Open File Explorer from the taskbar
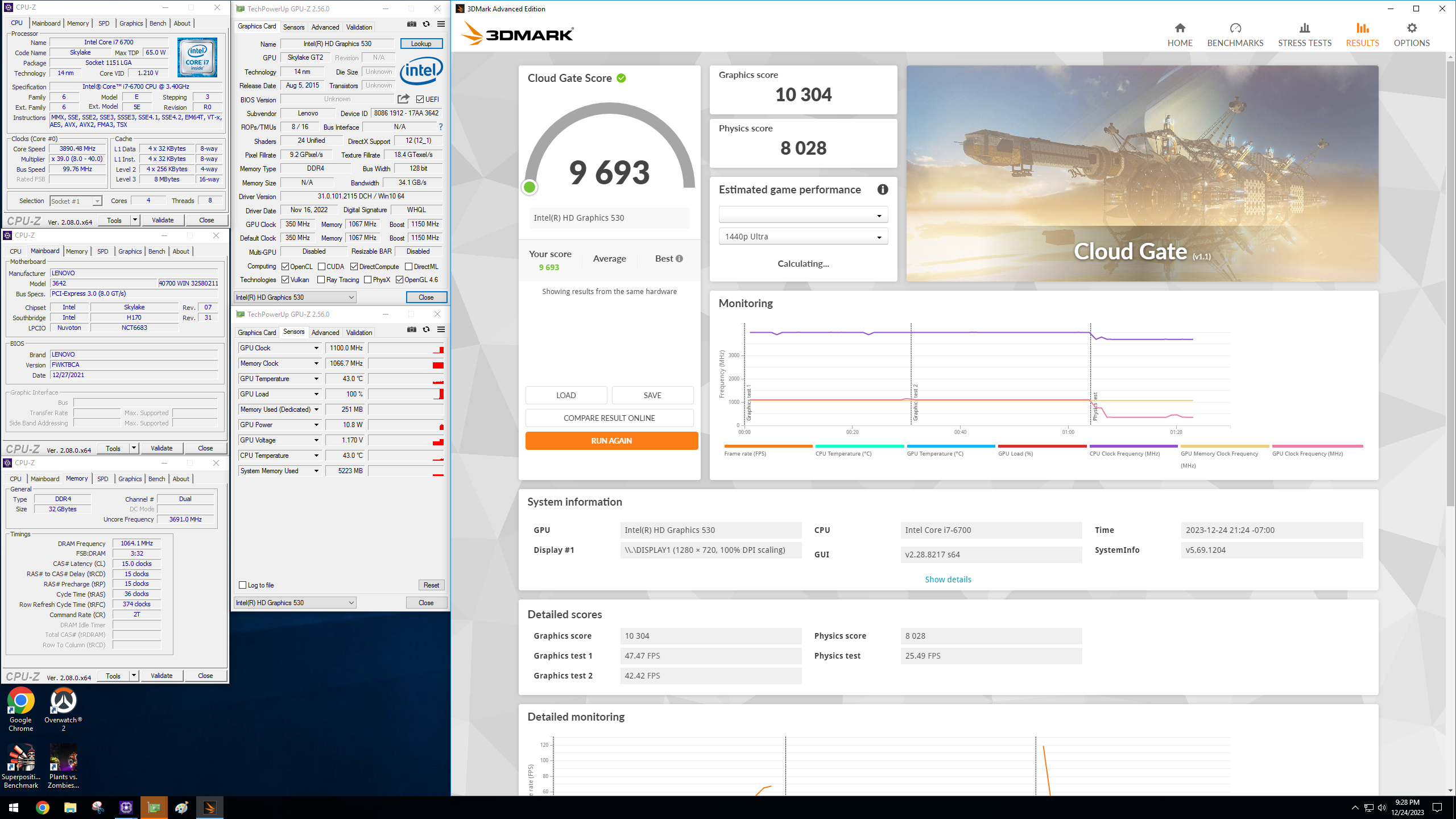This screenshot has width=1456, height=819. [x=70, y=807]
